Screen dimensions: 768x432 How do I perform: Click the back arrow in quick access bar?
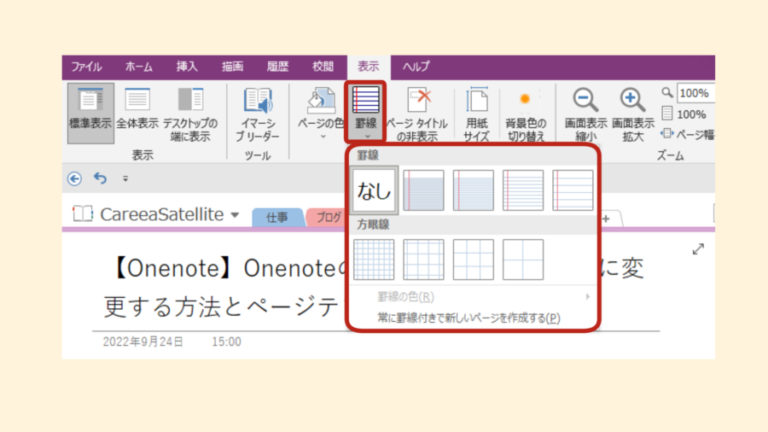tap(74, 179)
